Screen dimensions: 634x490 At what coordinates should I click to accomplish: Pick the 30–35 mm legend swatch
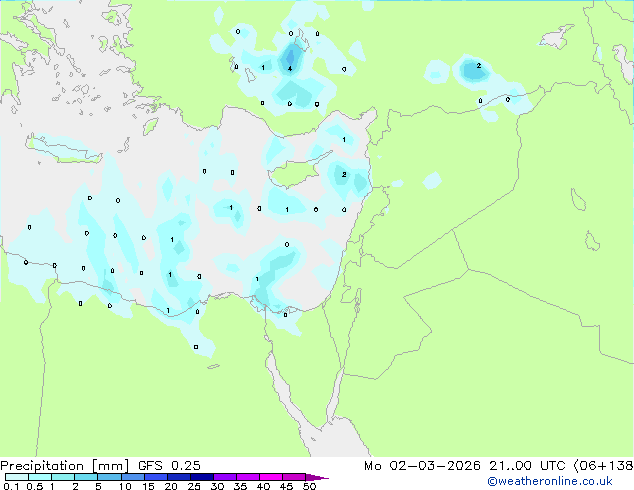pyautogui.click(x=224, y=477)
